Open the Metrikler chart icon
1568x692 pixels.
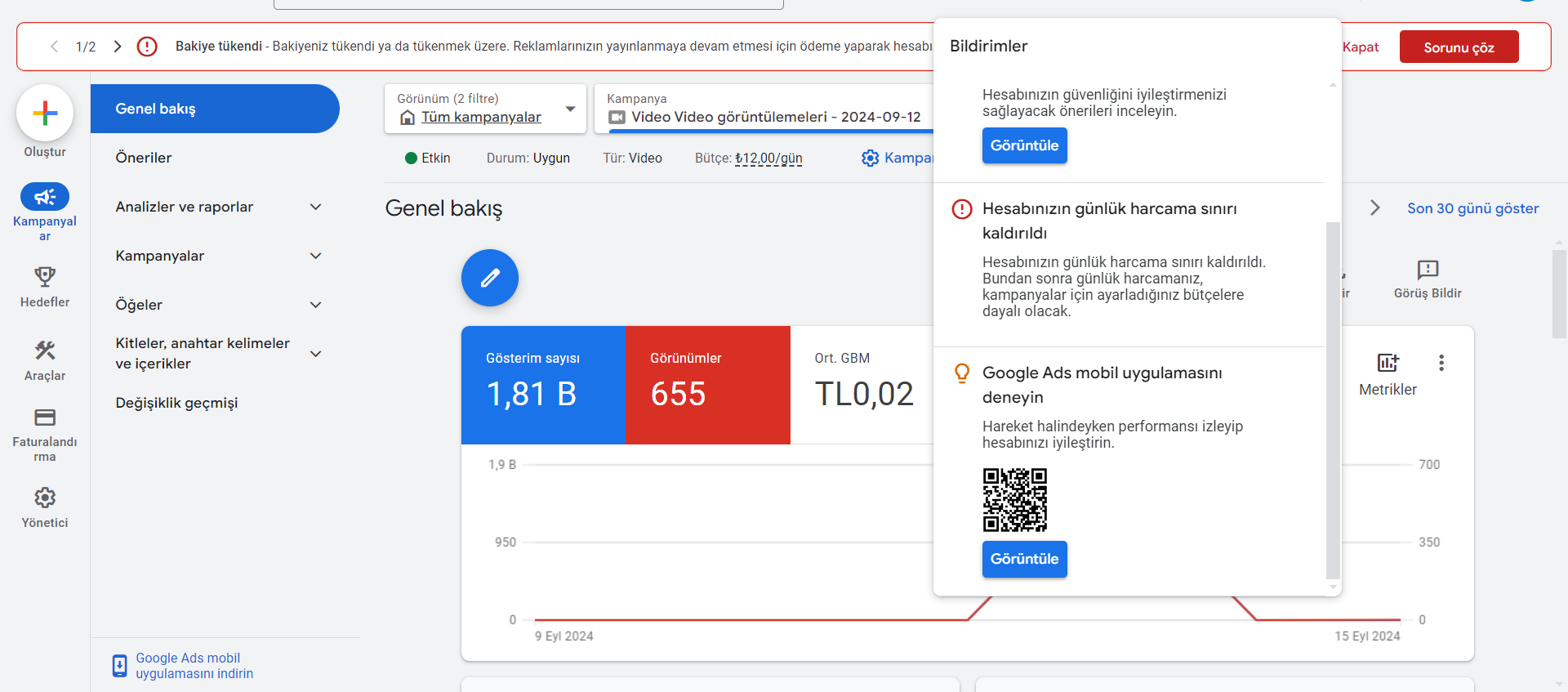click(1388, 363)
